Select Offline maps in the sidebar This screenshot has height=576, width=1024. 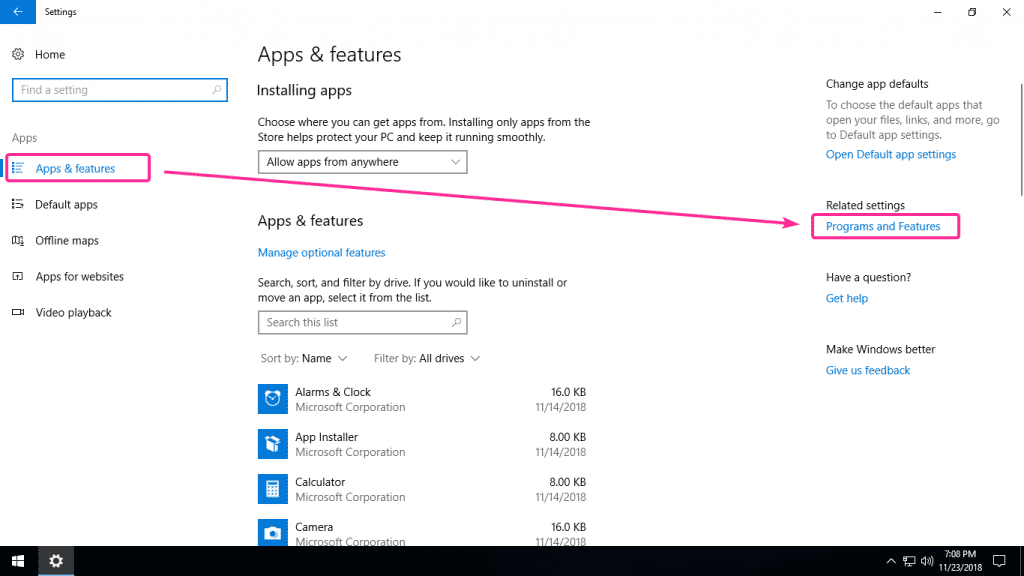click(x=66, y=240)
